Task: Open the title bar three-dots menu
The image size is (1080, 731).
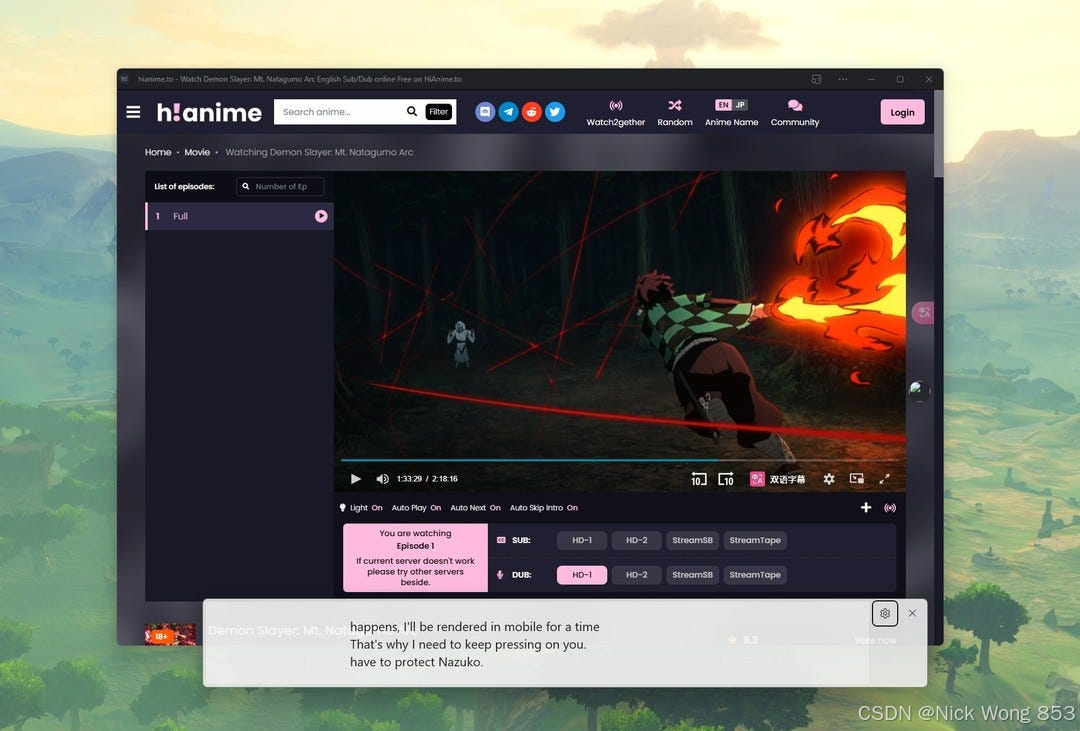Action: coord(843,79)
